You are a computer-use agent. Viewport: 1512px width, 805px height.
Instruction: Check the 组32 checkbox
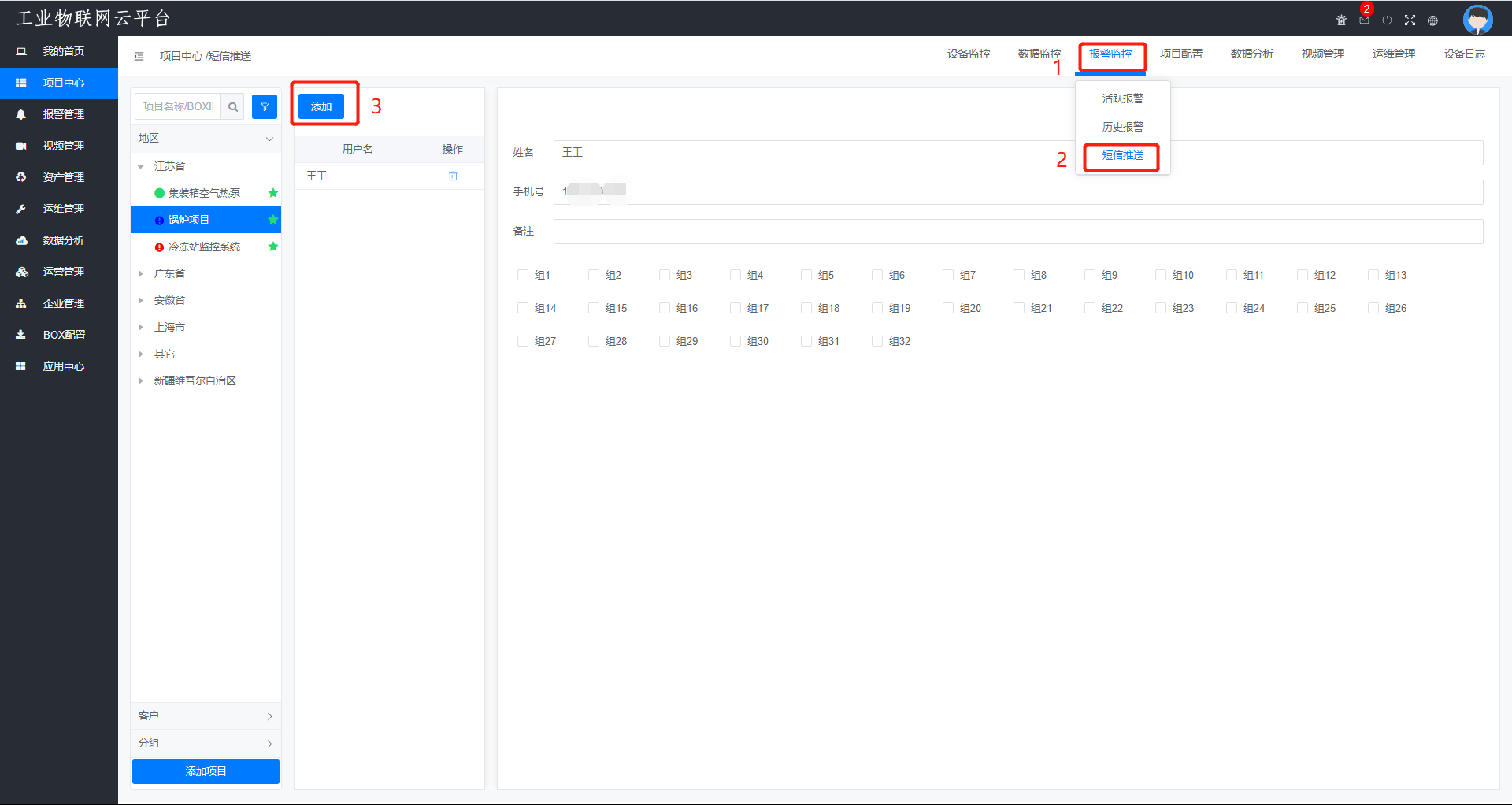[x=877, y=341]
